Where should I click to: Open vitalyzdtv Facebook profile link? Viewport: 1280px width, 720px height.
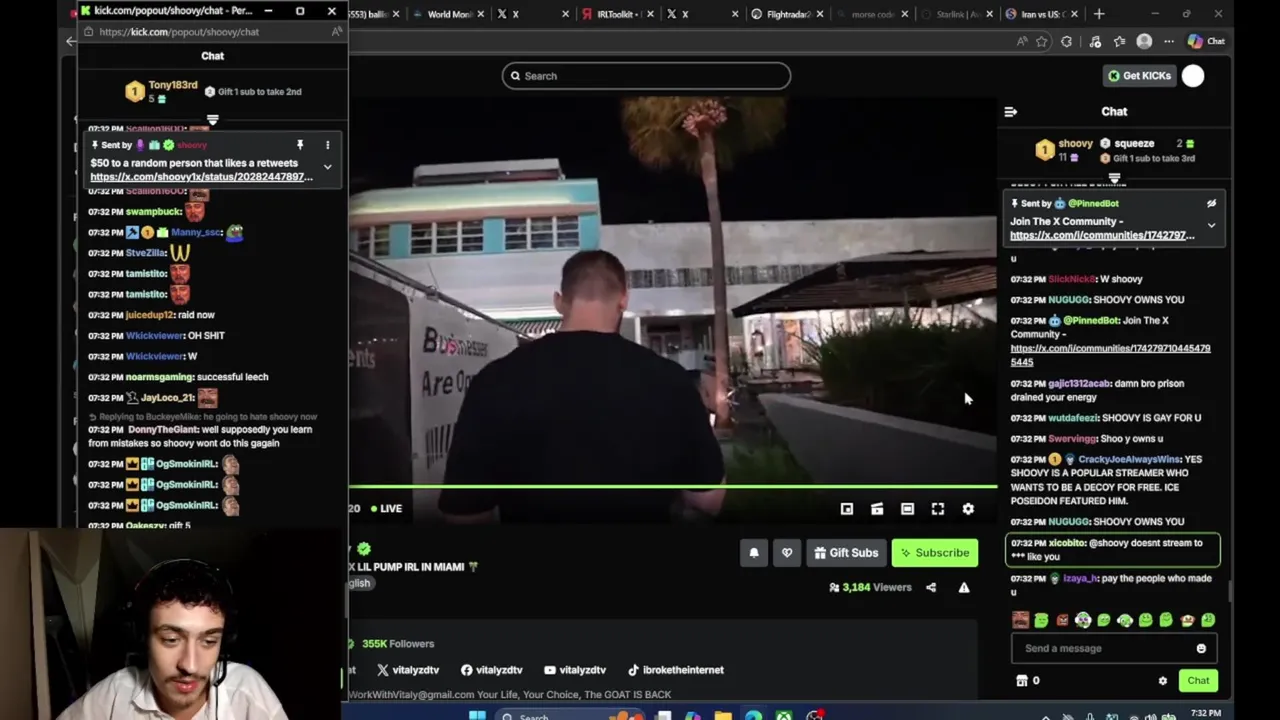coord(492,670)
